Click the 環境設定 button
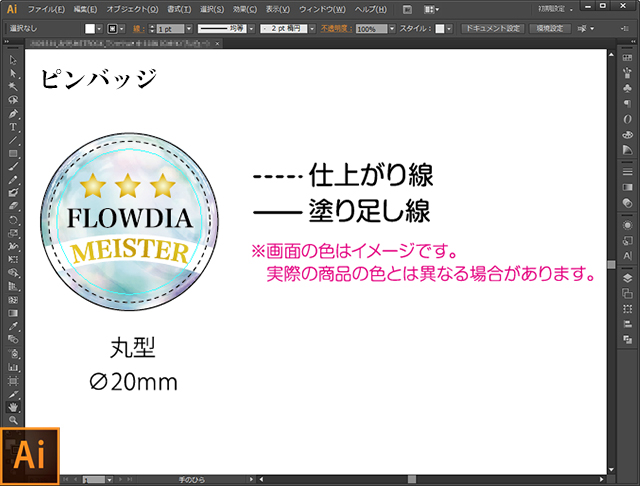The image size is (640, 486). tap(548, 29)
